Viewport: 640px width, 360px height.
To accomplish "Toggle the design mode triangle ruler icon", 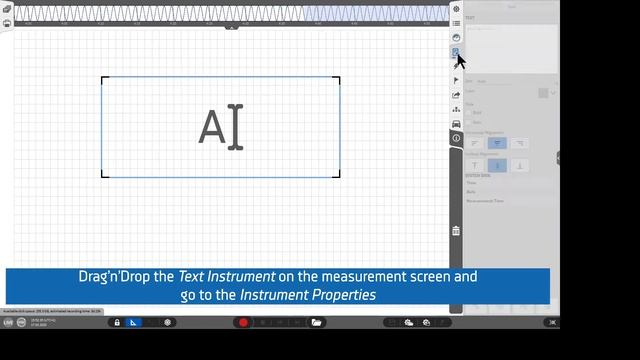I will (133, 322).
